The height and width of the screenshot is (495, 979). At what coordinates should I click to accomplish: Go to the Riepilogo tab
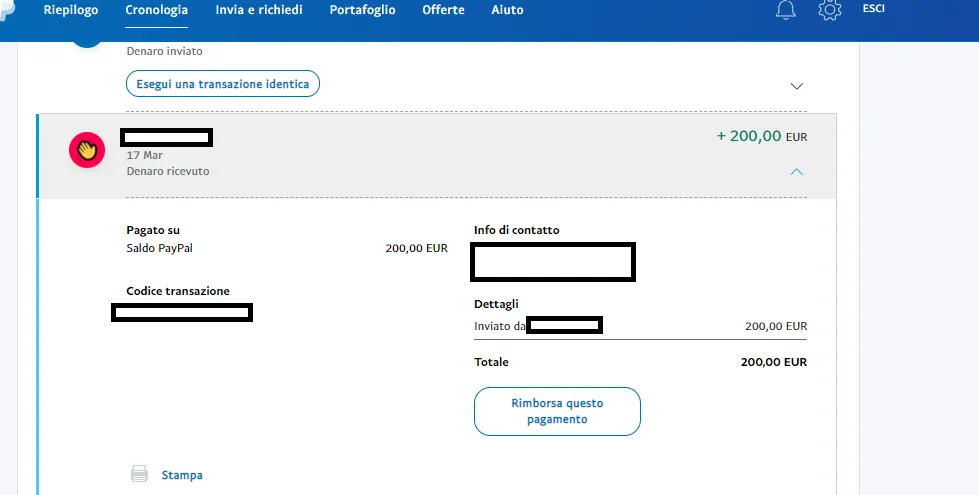pyautogui.click(x=70, y=10)
